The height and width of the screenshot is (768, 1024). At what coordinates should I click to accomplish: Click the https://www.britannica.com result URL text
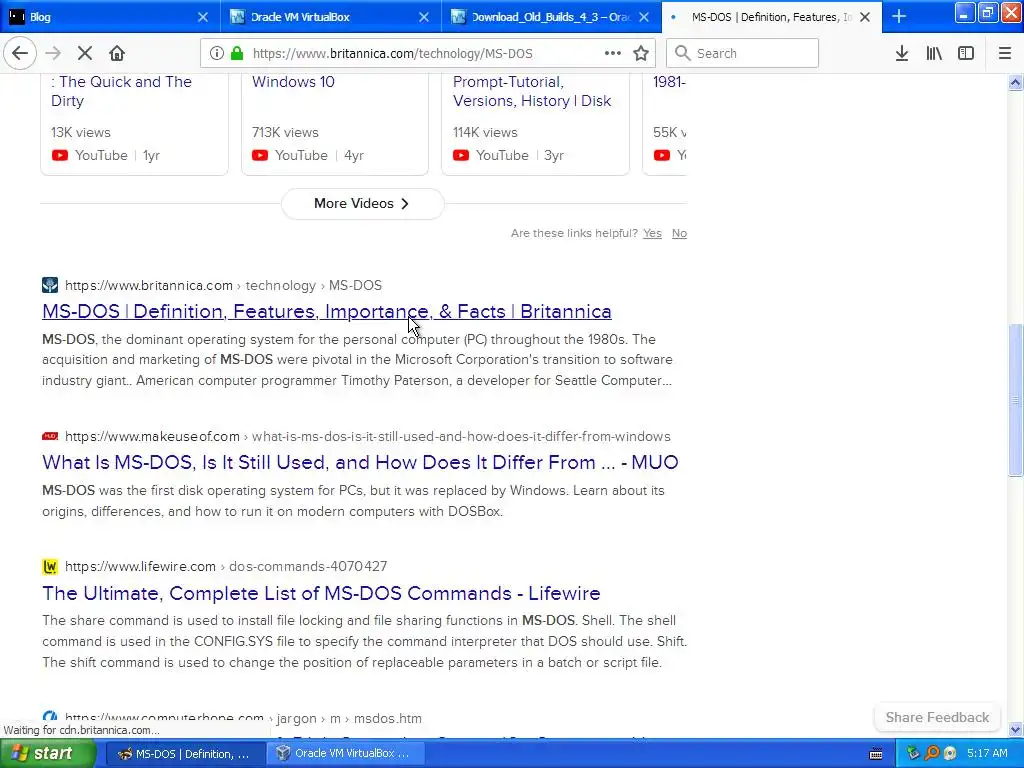coord(149,285)
